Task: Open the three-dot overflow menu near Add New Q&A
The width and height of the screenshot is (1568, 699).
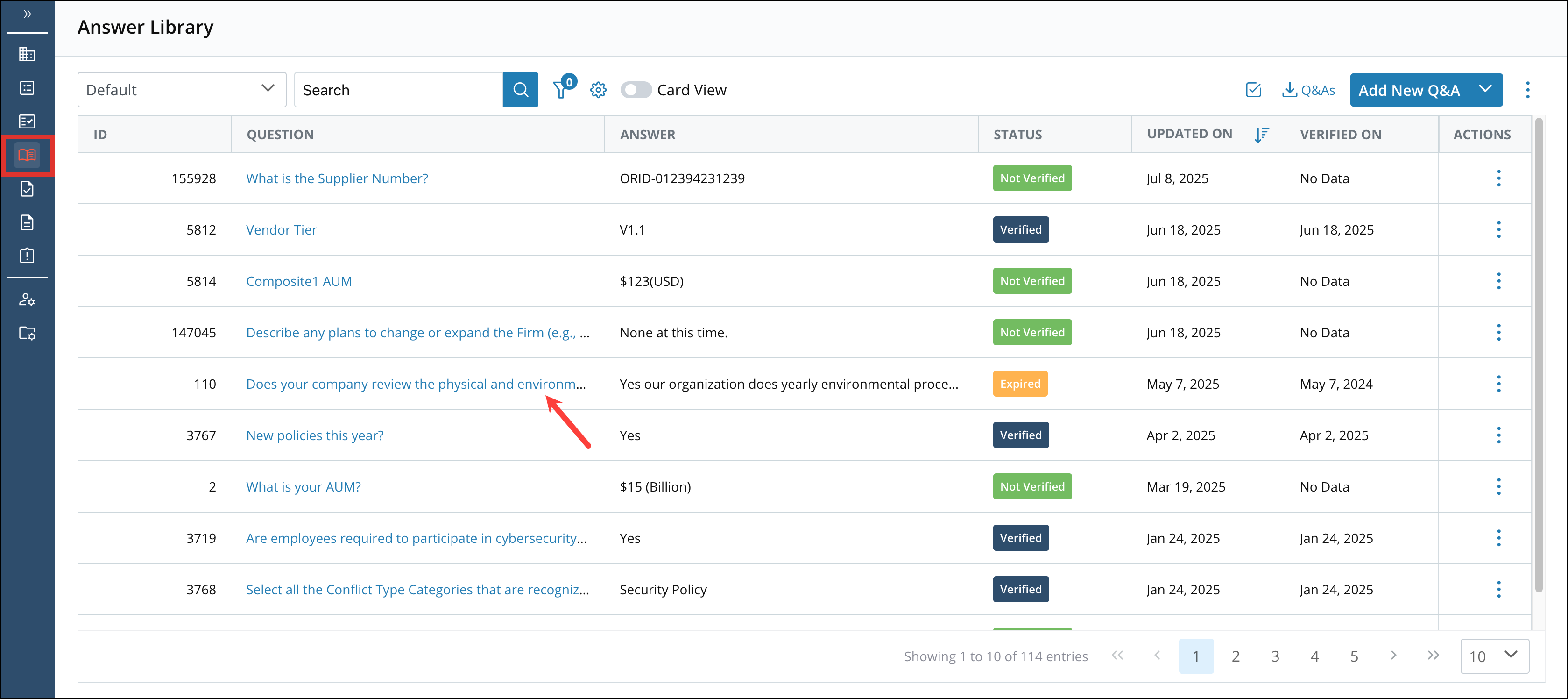Action: [1528, 90]
